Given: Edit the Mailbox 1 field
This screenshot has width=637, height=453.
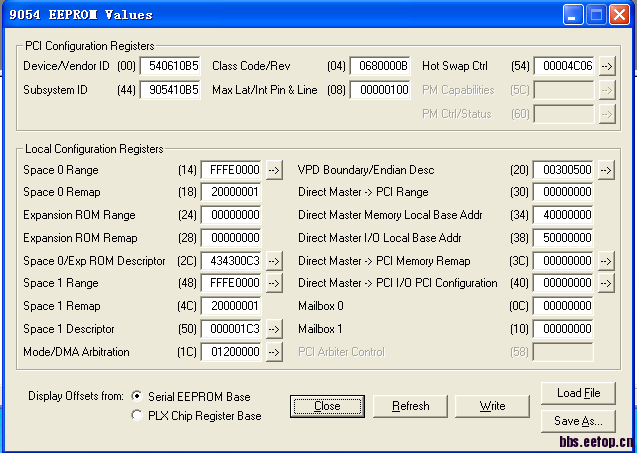Looking at the screenshot, I should click(x=563, y=329).
